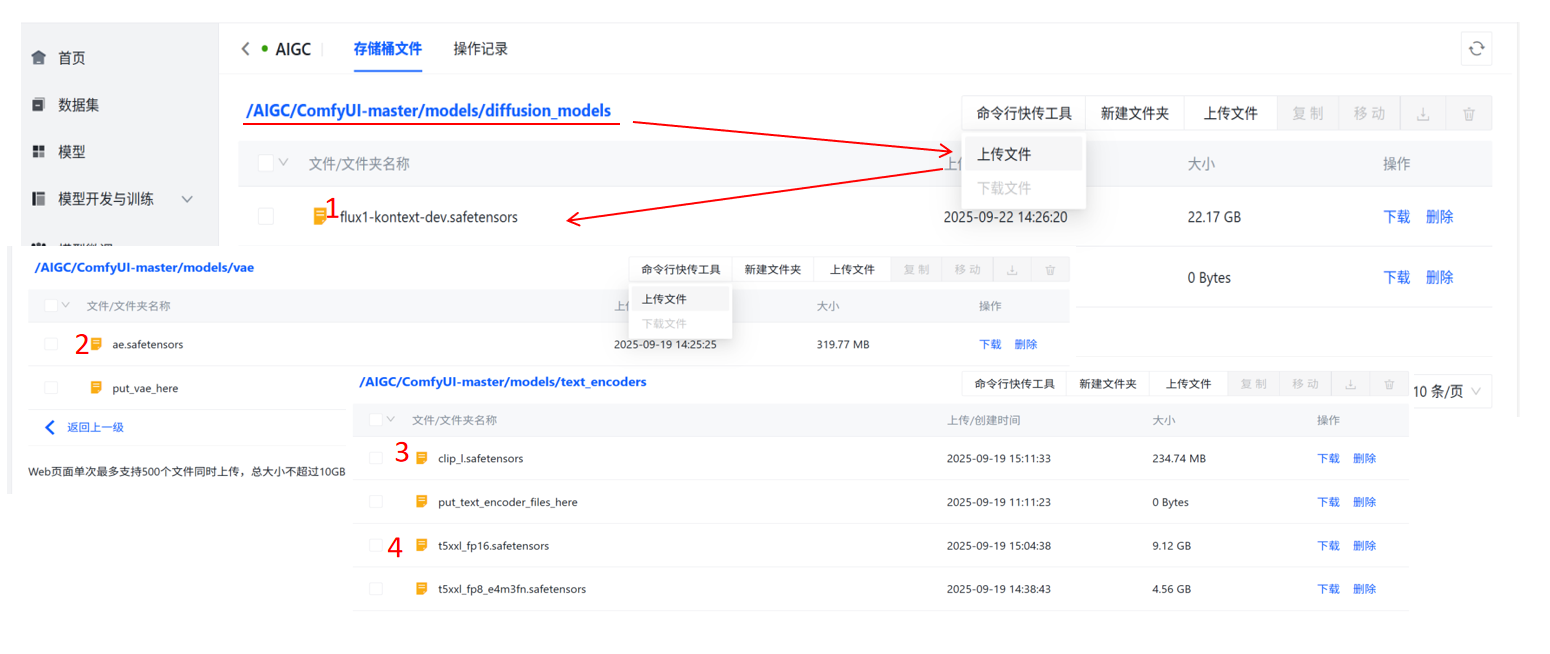
Task: Click 下载 for ae.safetensors
Action: click(x=990, y=344)
